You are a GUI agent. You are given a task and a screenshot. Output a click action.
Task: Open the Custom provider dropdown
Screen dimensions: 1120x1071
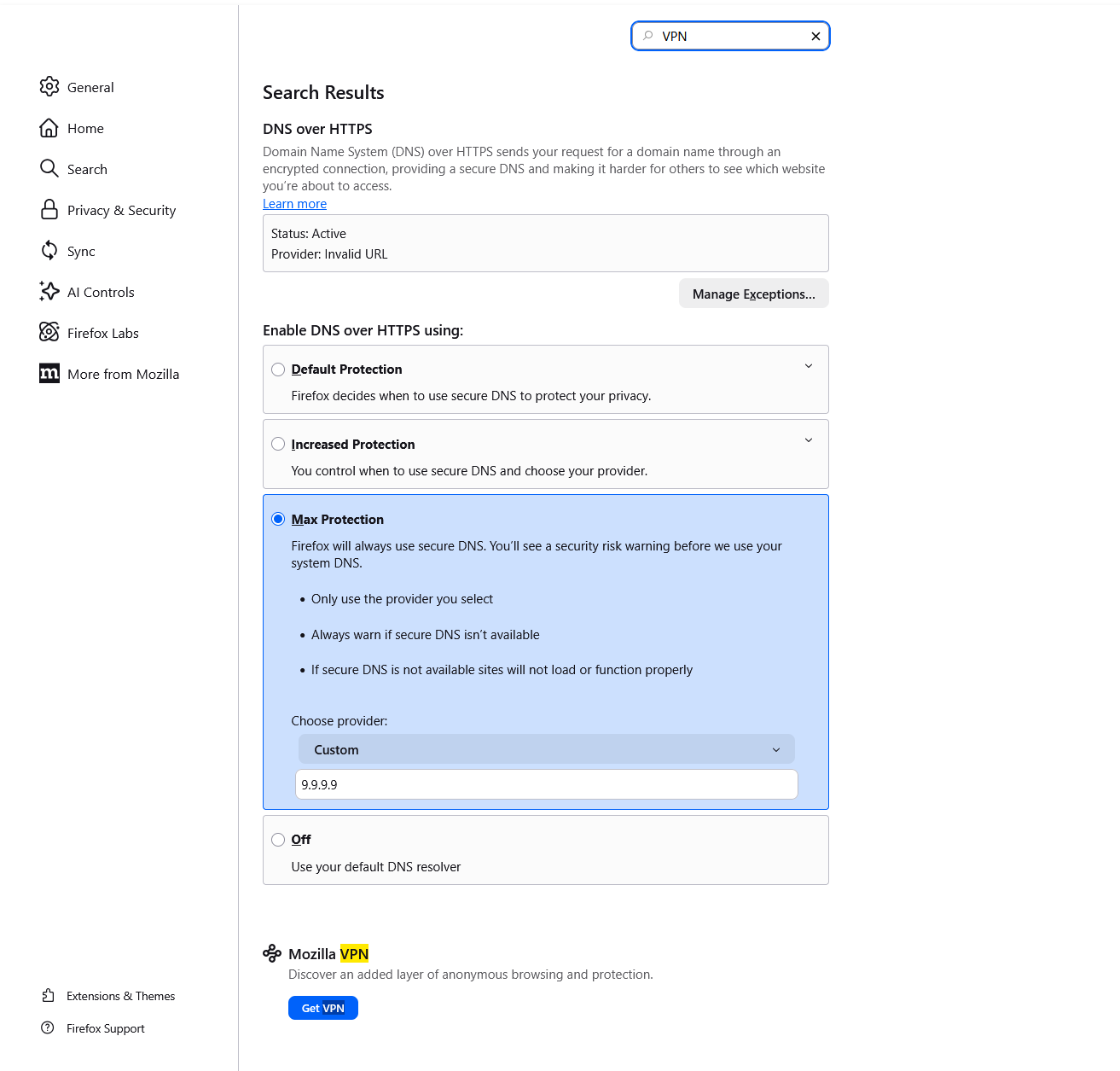point(546,750)
